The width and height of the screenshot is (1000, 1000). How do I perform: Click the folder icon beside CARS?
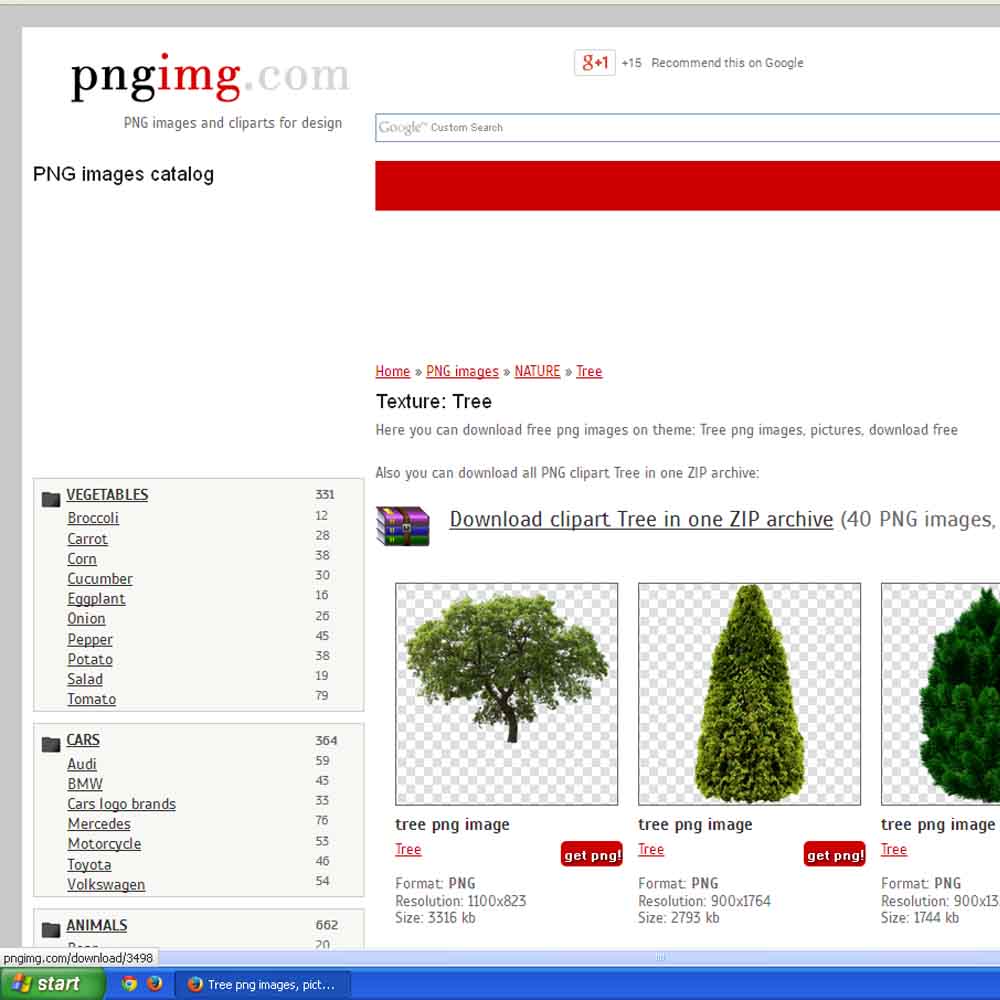[x=51, y=744]
